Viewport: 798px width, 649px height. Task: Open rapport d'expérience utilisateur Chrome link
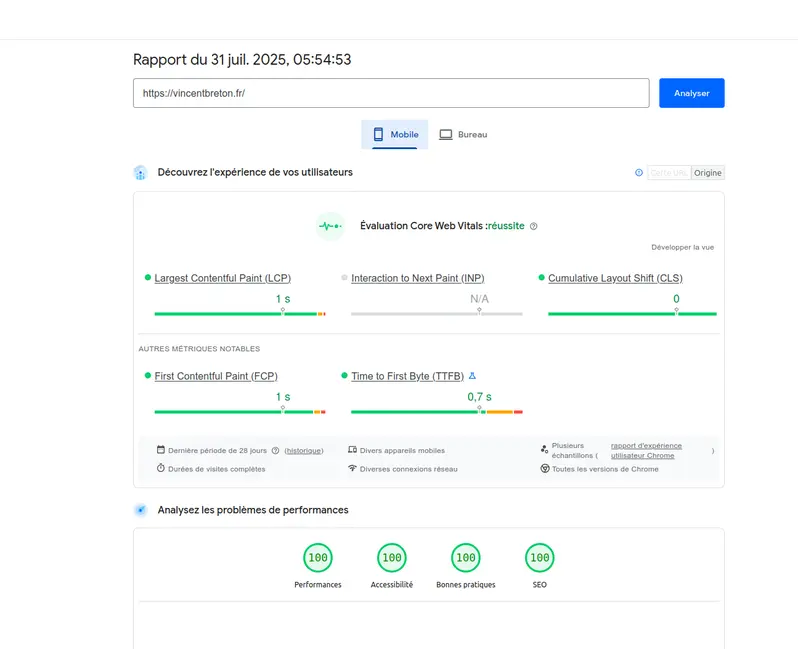pos(646,450)
